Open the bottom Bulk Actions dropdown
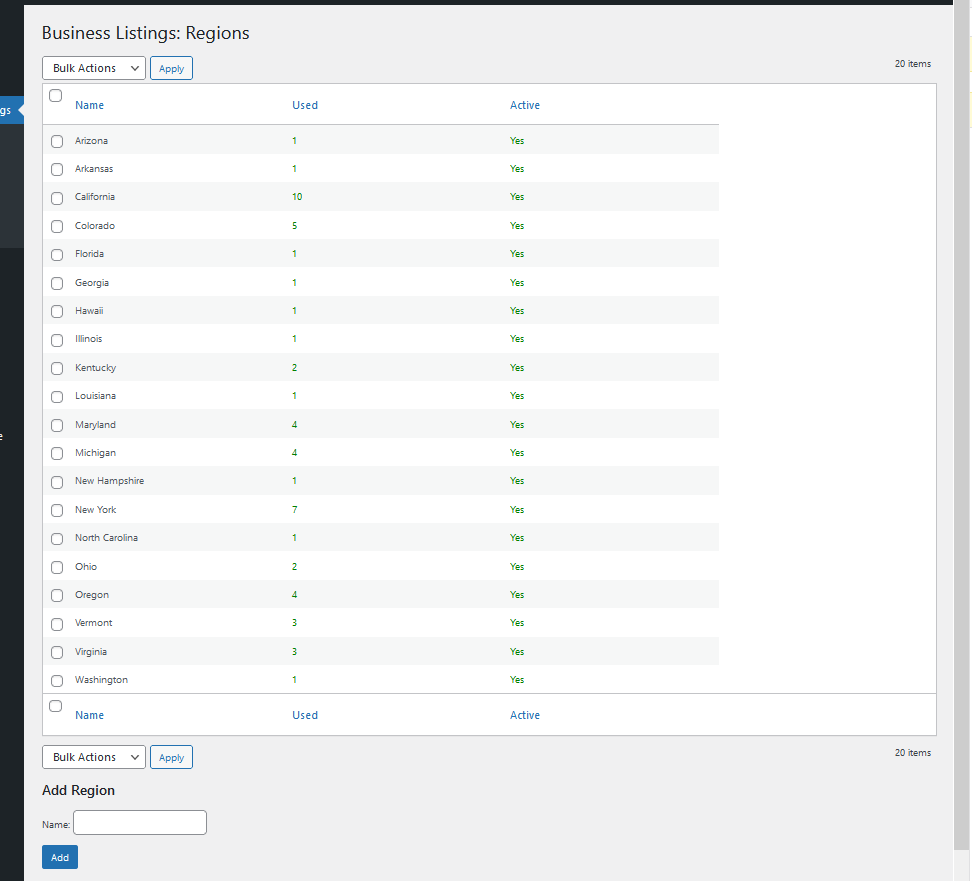Screen dimensions: 972x881 pyautogui.click(x=93, y=757)
